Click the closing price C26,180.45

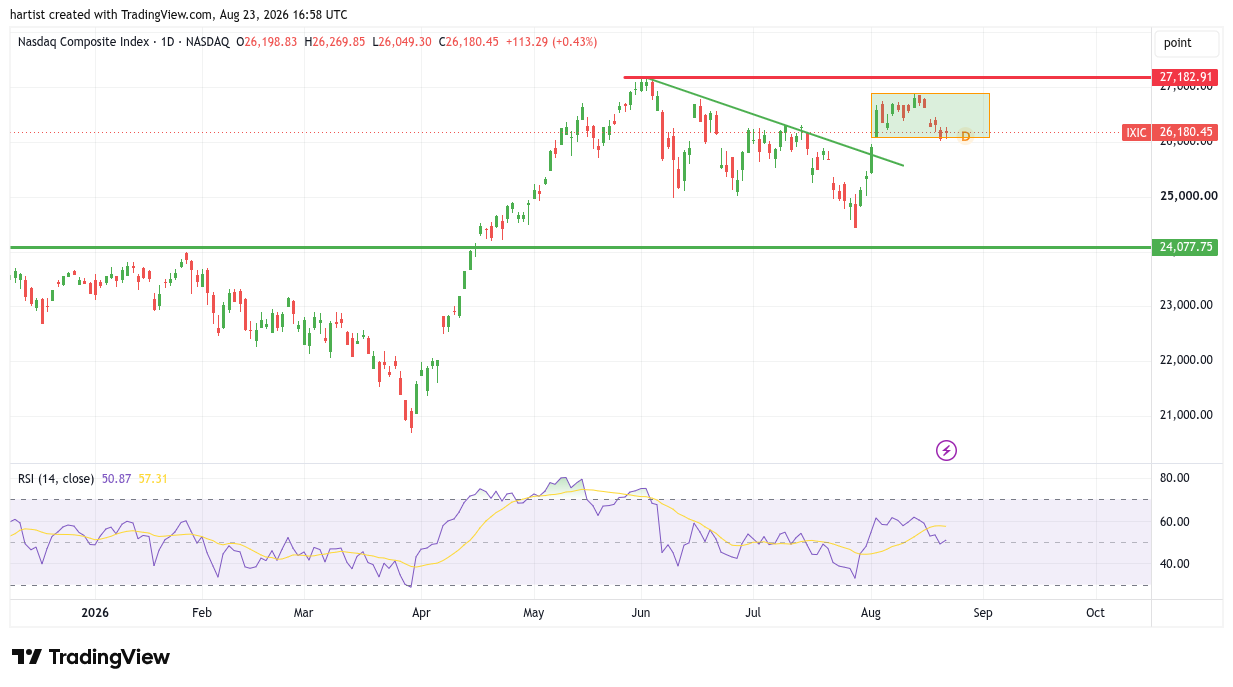tap(469, 42)
